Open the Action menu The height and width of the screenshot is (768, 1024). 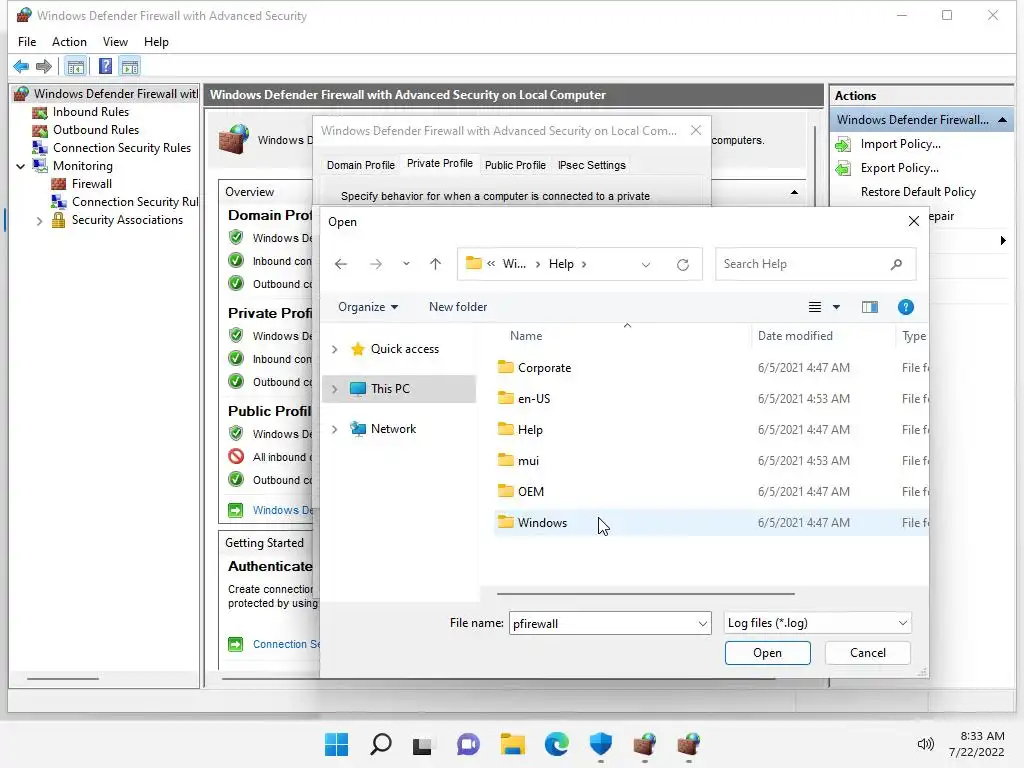click(x=69, y=42)
